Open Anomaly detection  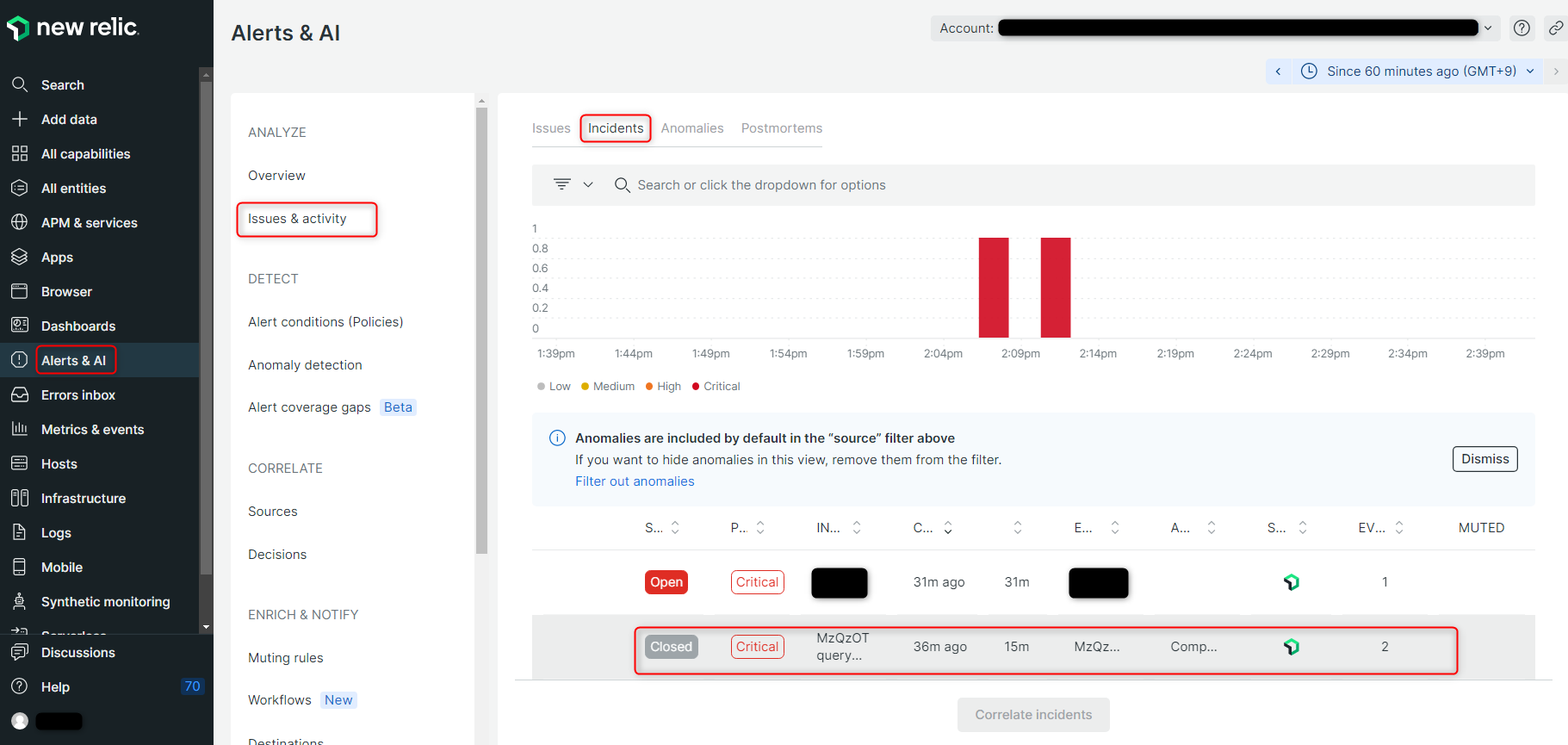click(305, 365)
